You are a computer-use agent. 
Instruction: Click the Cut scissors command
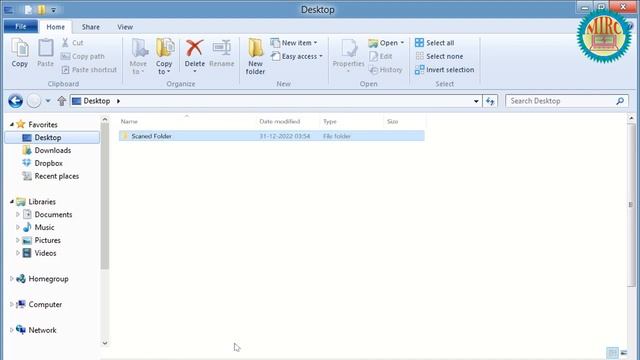pyautogui.click(x=72, y=42)
